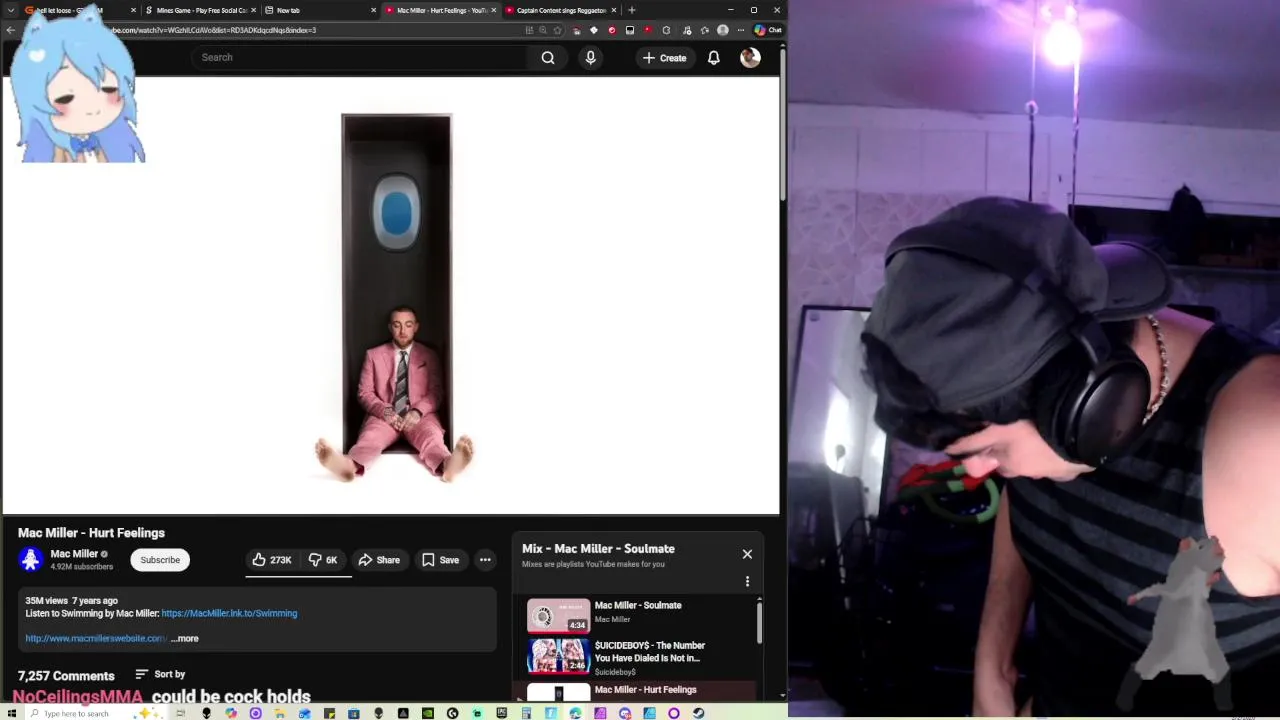Open a new browser tab with plus
Viewport: 1280px width, 720px height.
click(631, 10)
